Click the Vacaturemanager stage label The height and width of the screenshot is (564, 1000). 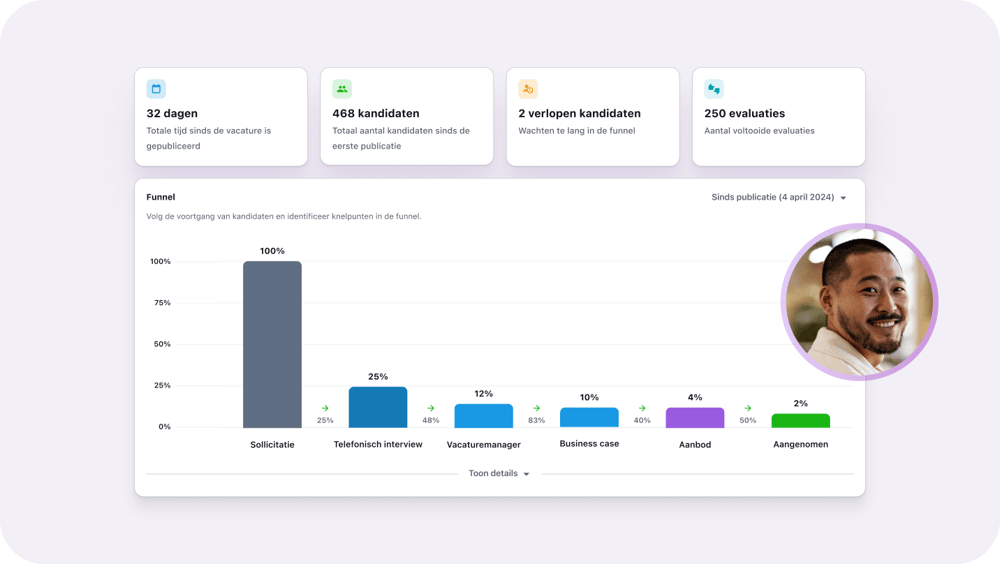coord(484,445)
